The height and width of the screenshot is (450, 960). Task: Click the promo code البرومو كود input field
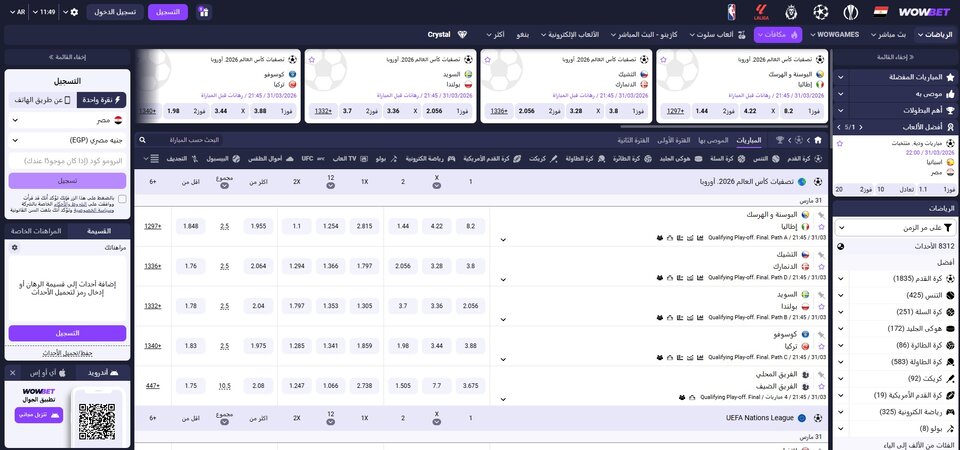(67, 161)
